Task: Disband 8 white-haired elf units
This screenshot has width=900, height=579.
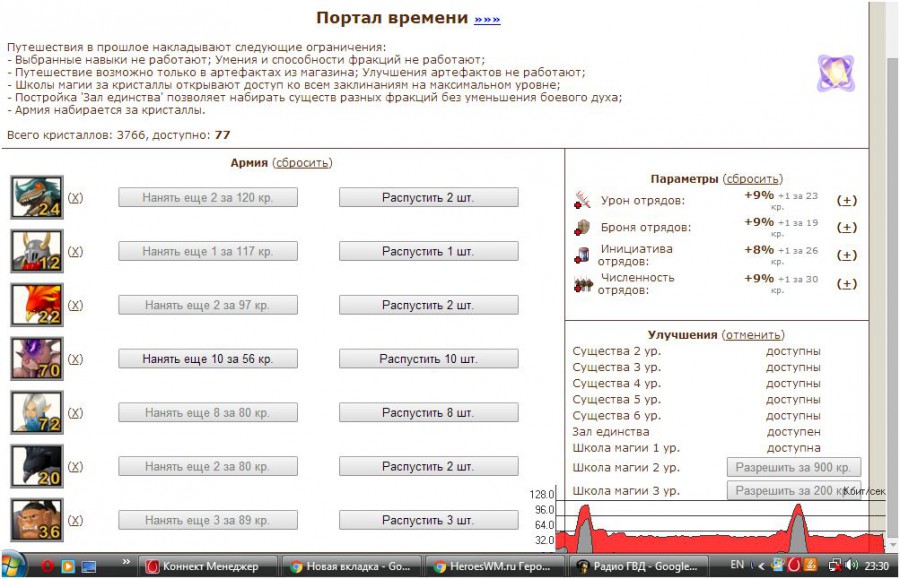Action: pyautogui.click(x=428, y=413)
